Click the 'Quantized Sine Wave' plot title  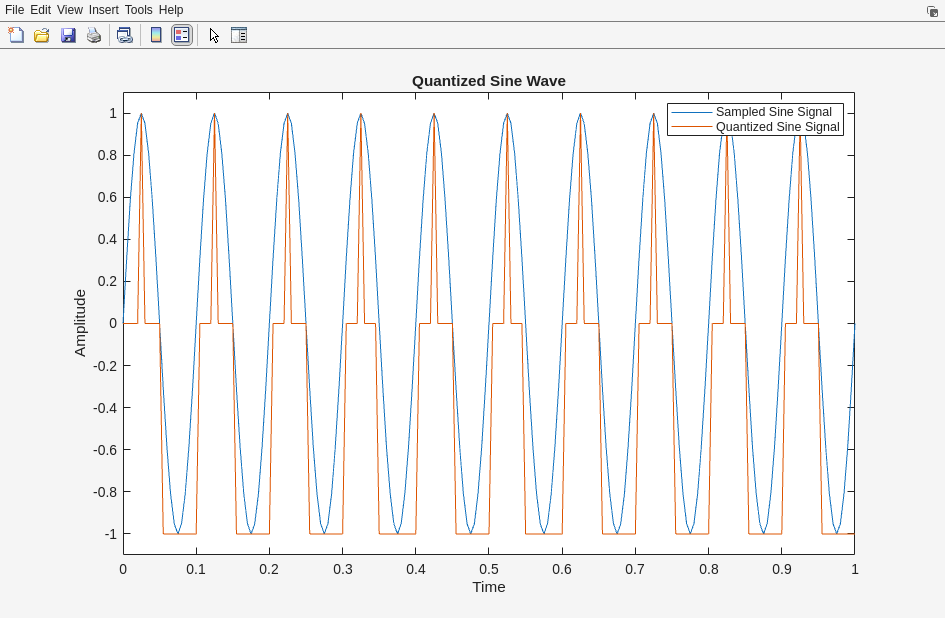tap(488, 81)
